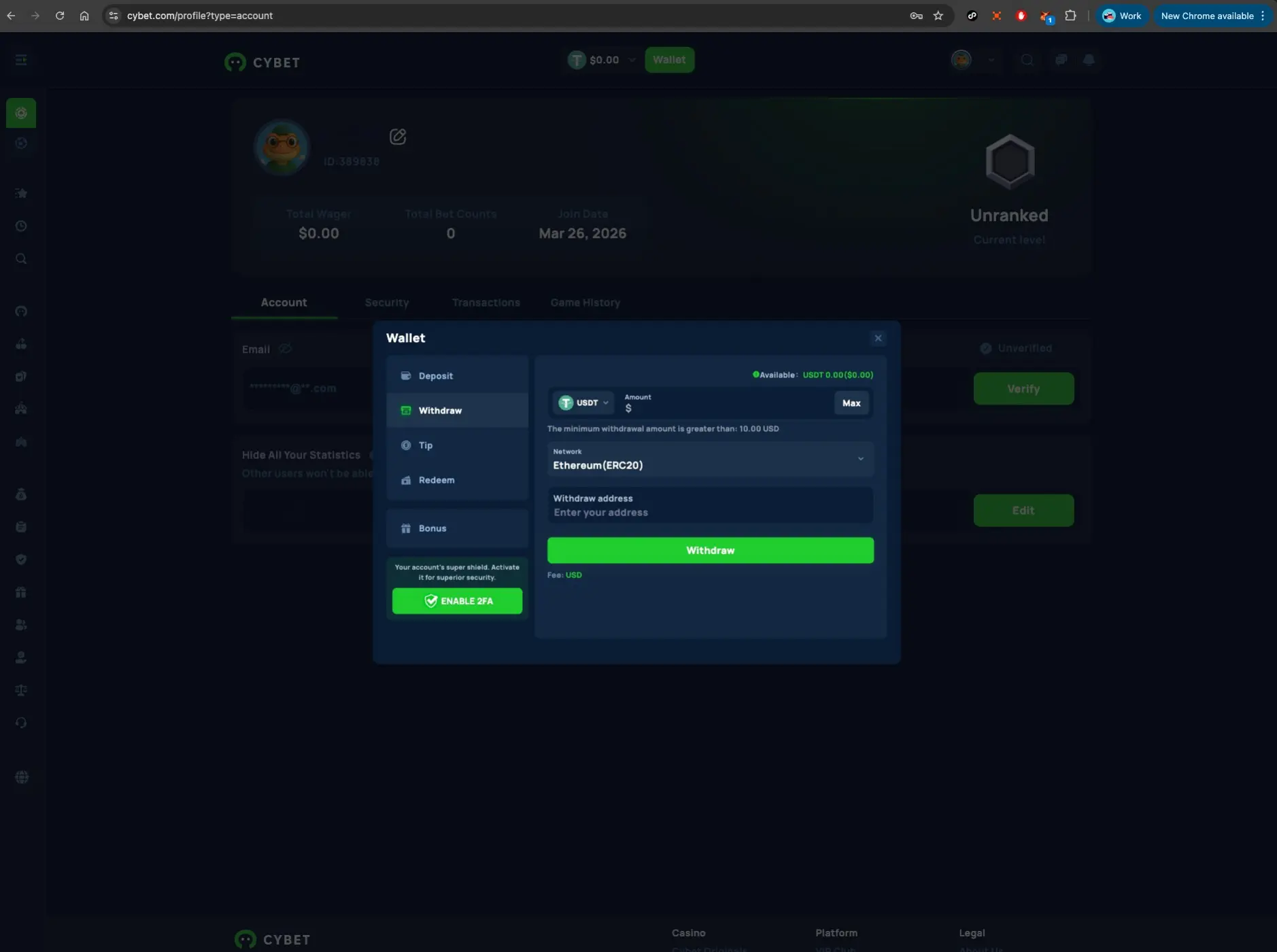Open the sports ball sidebar icon
The height and width of the screenshot is (952, 1277).
click(x=21, y=143)
